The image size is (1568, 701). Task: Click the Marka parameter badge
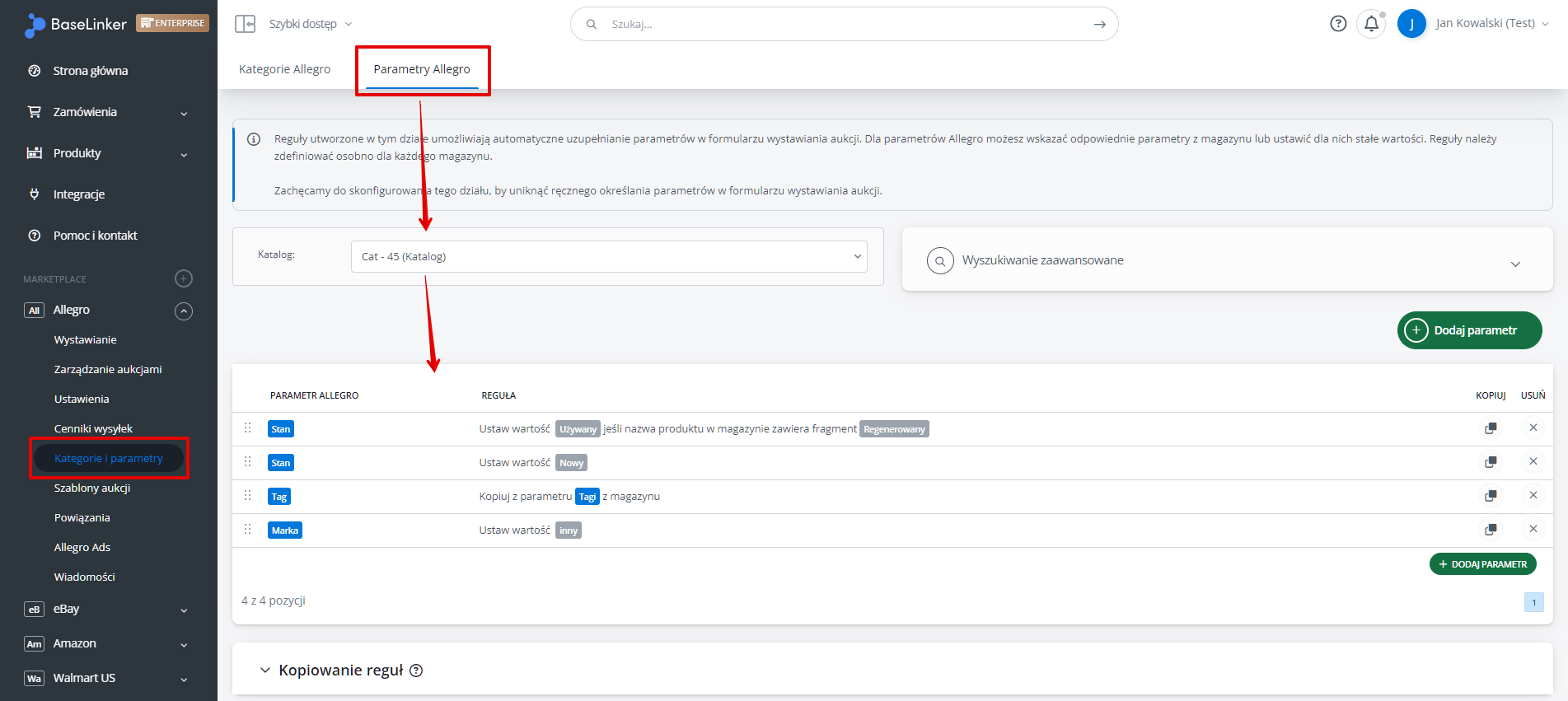(285, 530)
